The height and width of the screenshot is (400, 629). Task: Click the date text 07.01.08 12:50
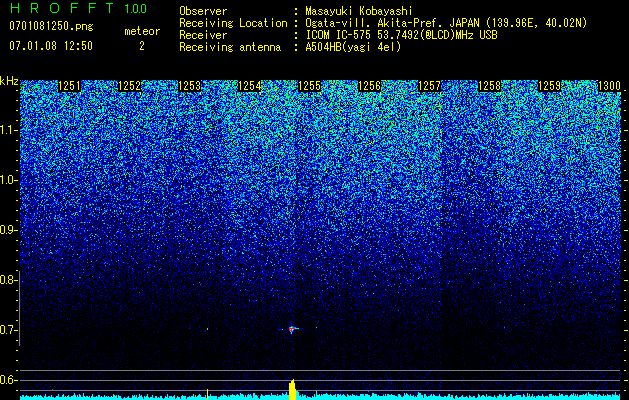(51, 46)
